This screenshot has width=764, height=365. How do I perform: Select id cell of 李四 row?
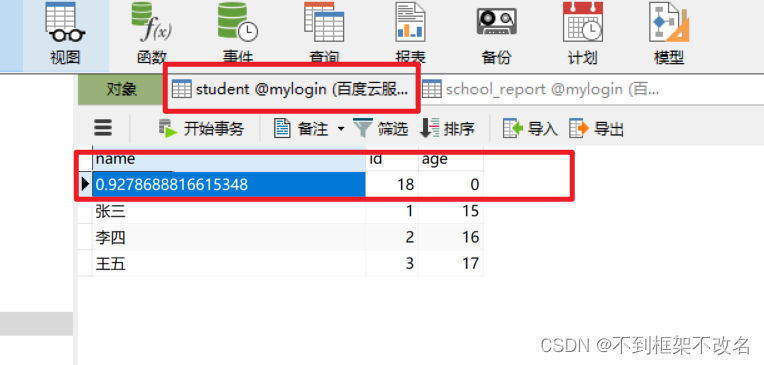tap(392, 237)
